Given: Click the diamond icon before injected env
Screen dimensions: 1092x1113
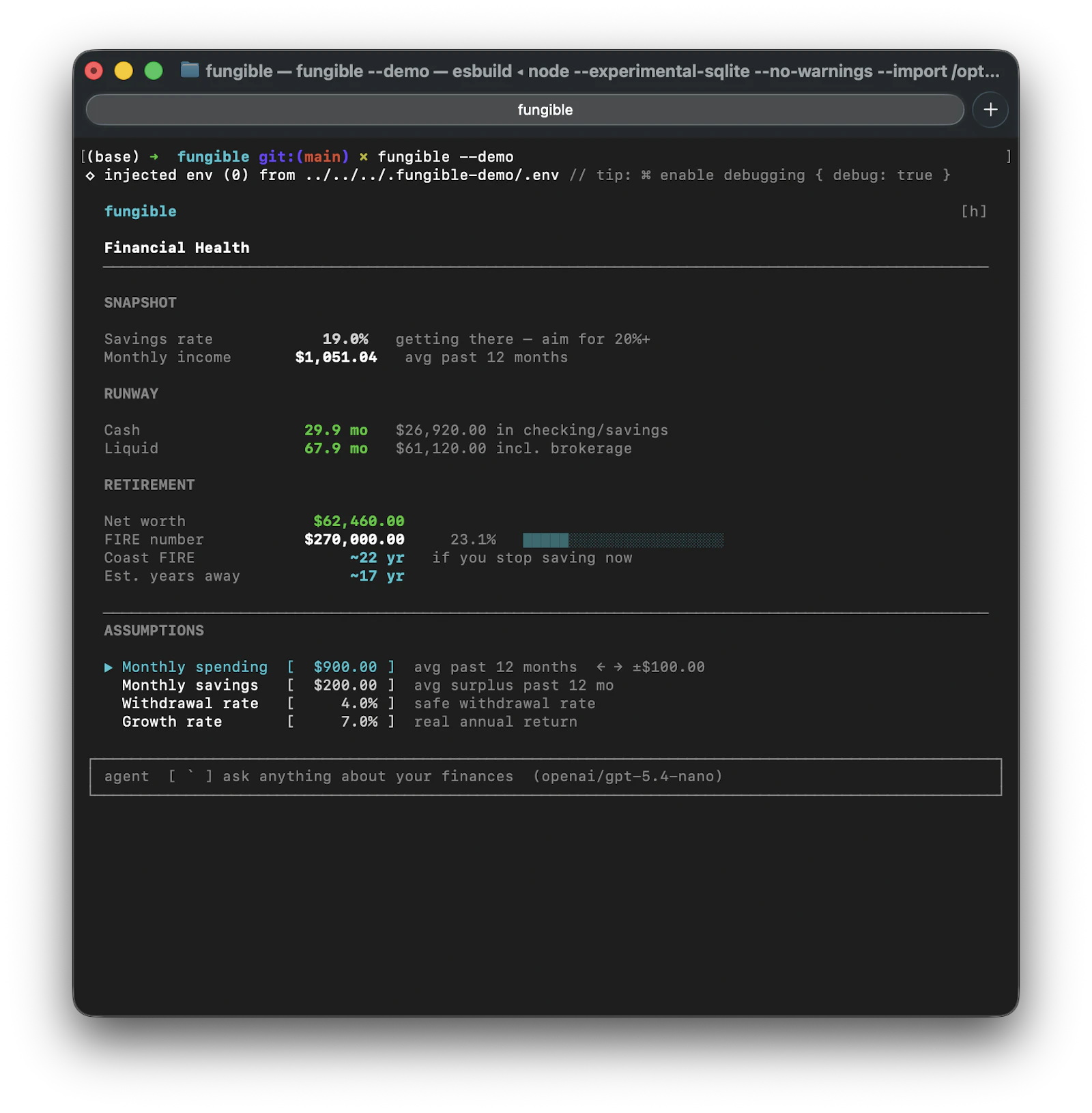Looking at the screenshot, I should coord(90,176).
